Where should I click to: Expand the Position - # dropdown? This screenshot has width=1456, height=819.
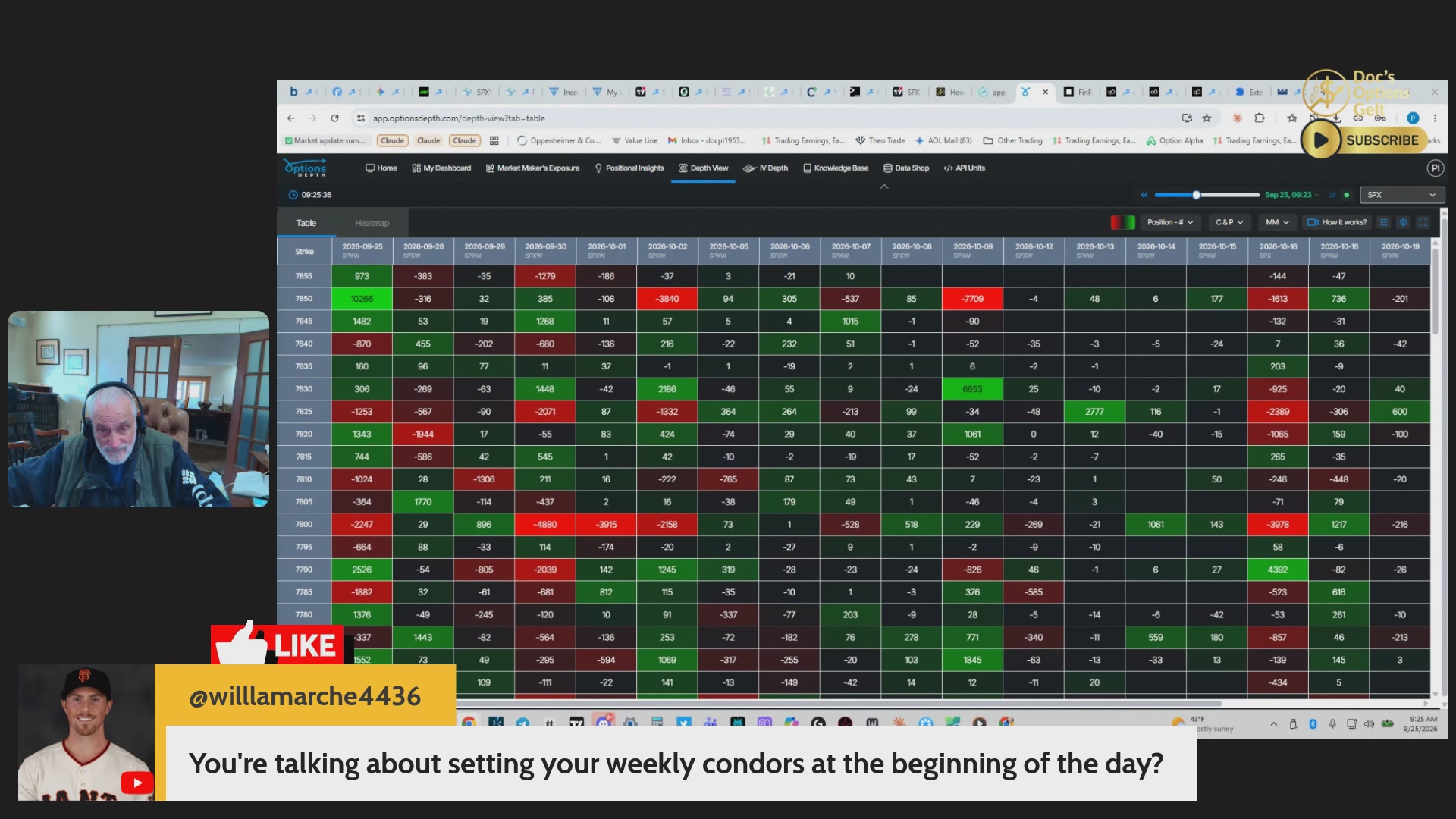[1171, 222]
